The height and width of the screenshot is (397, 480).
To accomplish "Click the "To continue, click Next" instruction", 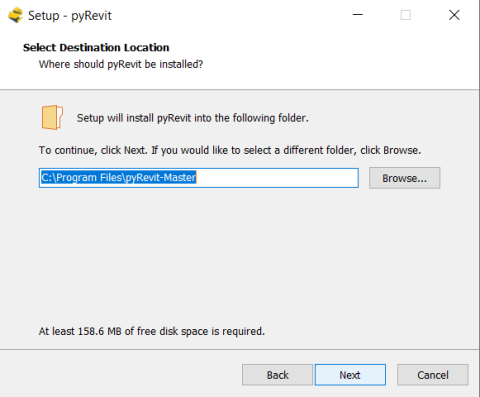I will tap(230, 150).
